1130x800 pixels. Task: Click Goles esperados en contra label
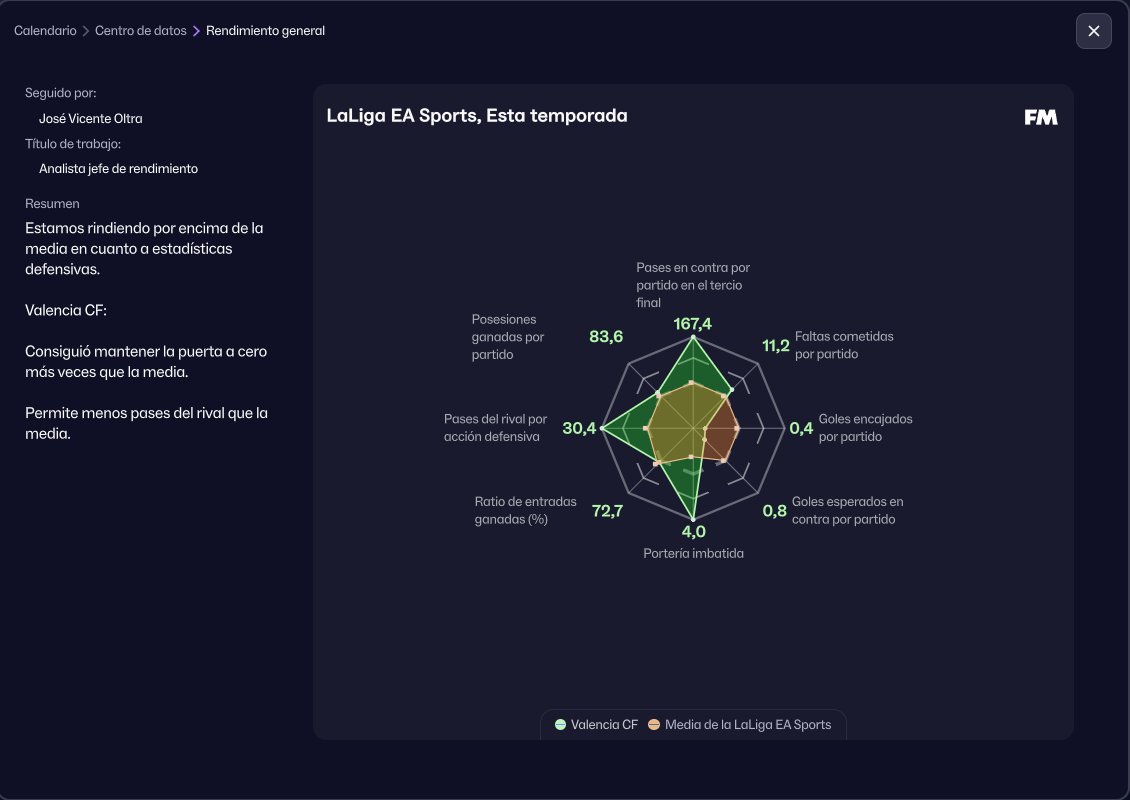[848, 510]
